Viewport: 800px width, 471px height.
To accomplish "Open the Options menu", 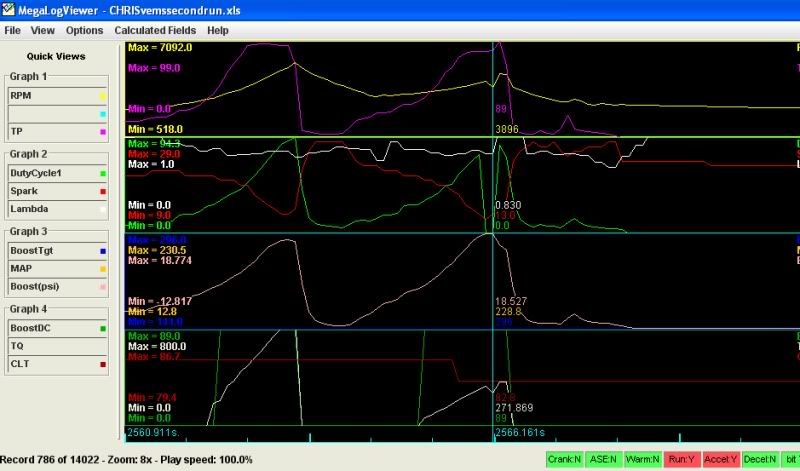I will point(84,31).
